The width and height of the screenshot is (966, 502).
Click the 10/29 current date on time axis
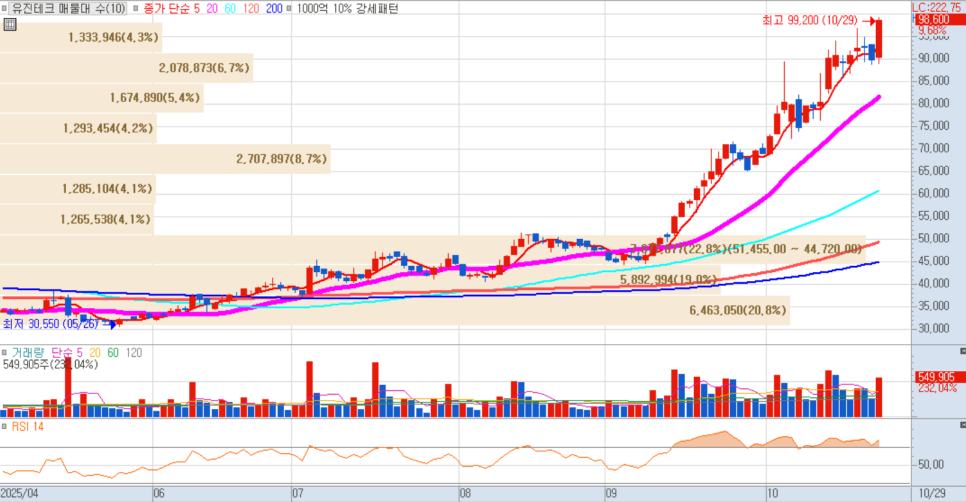tap(932, 493)
